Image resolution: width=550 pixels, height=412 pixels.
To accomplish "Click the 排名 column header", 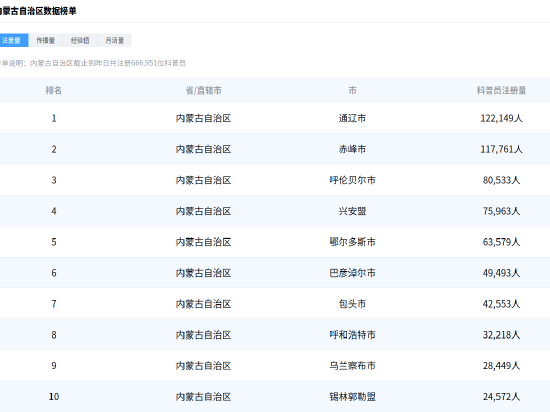I will (x=54, y=90).
